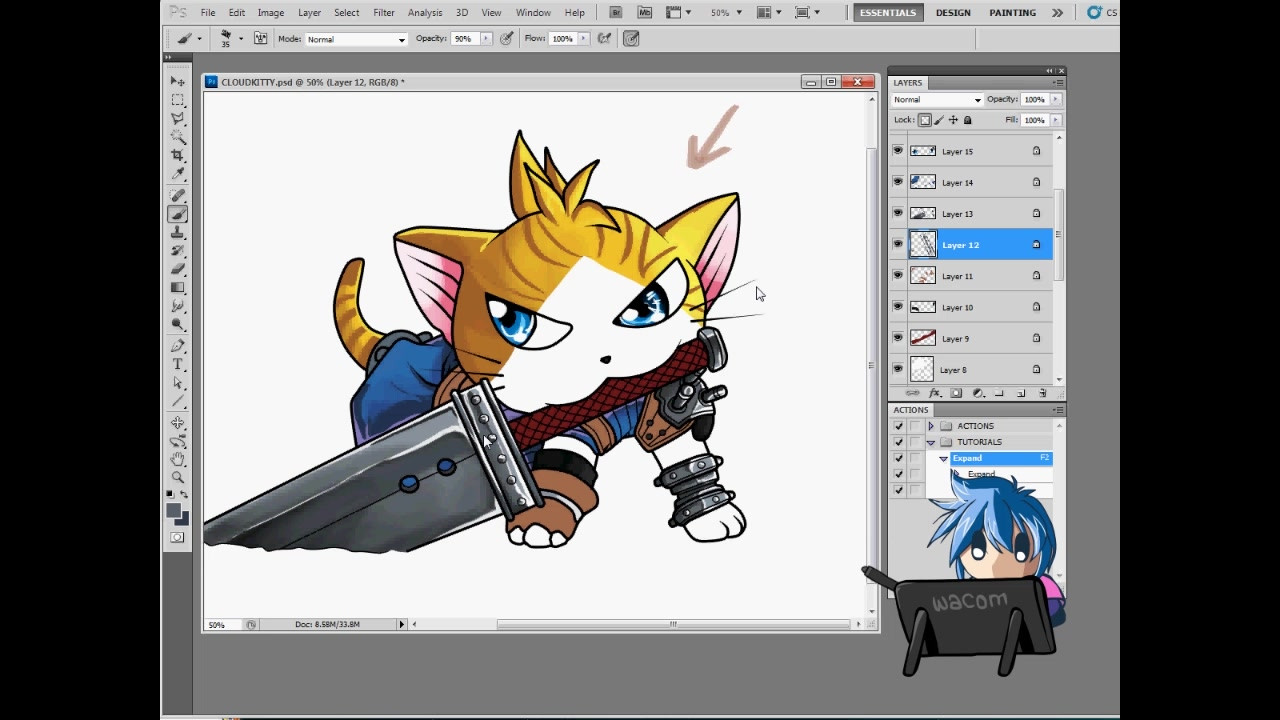Create a new layer
The height and width of the screenshot is (720, 1280).
[1021, 394]
